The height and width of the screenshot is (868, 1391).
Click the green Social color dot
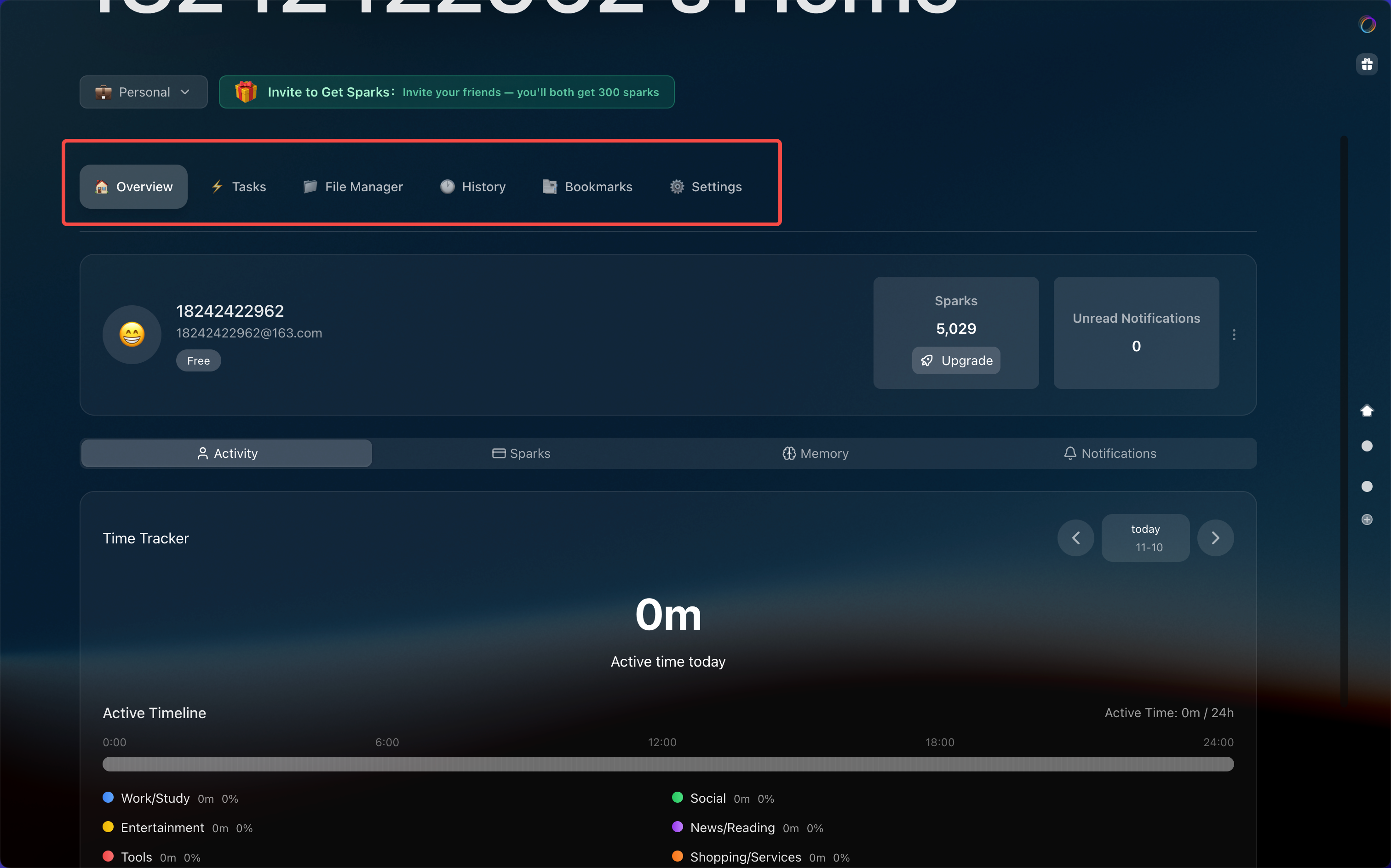tap(677, 797)
